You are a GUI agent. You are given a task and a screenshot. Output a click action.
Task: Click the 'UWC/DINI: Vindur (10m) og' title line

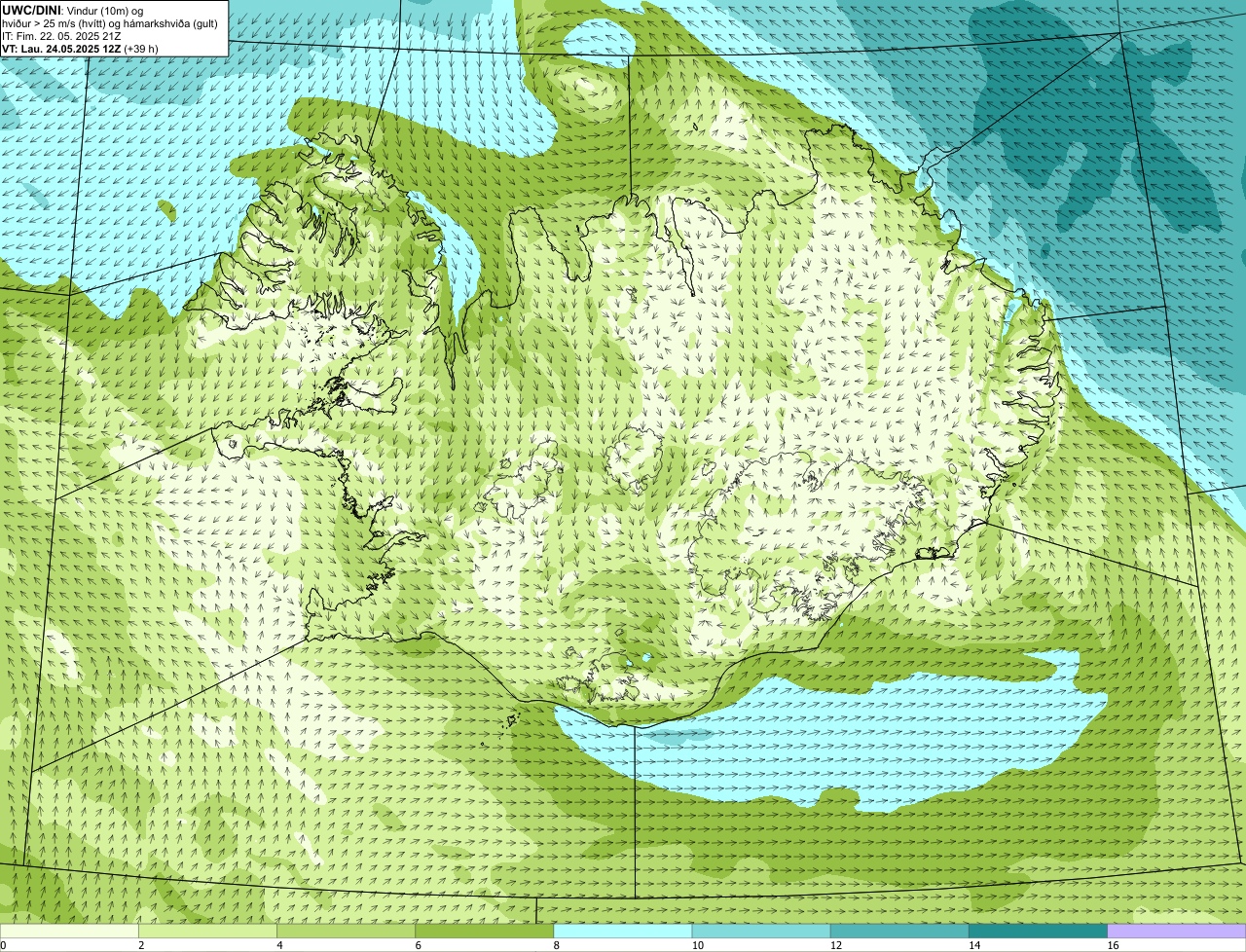coord(72,10)
